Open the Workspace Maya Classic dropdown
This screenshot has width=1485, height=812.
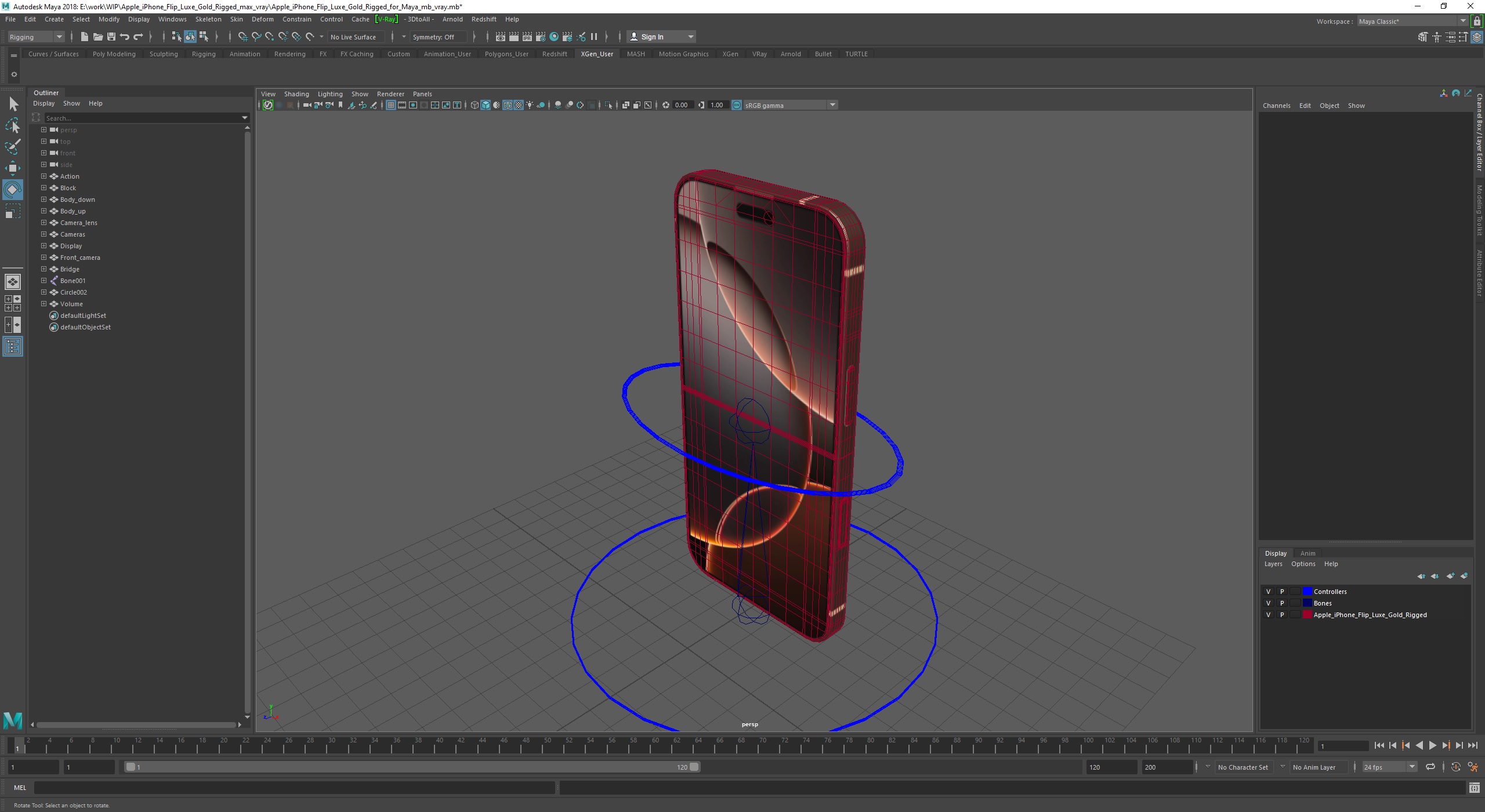[x=1412, y=21]
